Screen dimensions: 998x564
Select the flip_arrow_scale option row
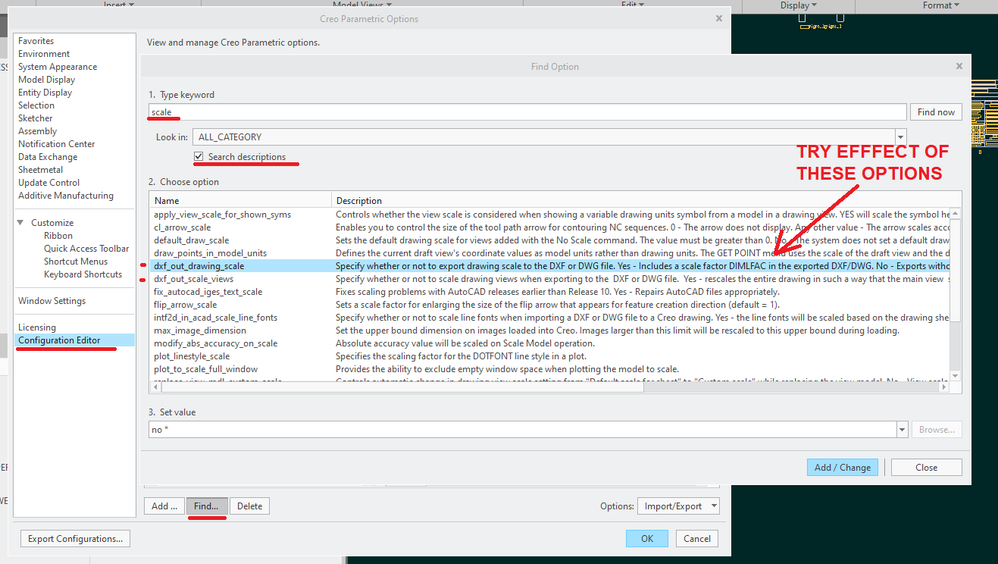pos(549,304)
